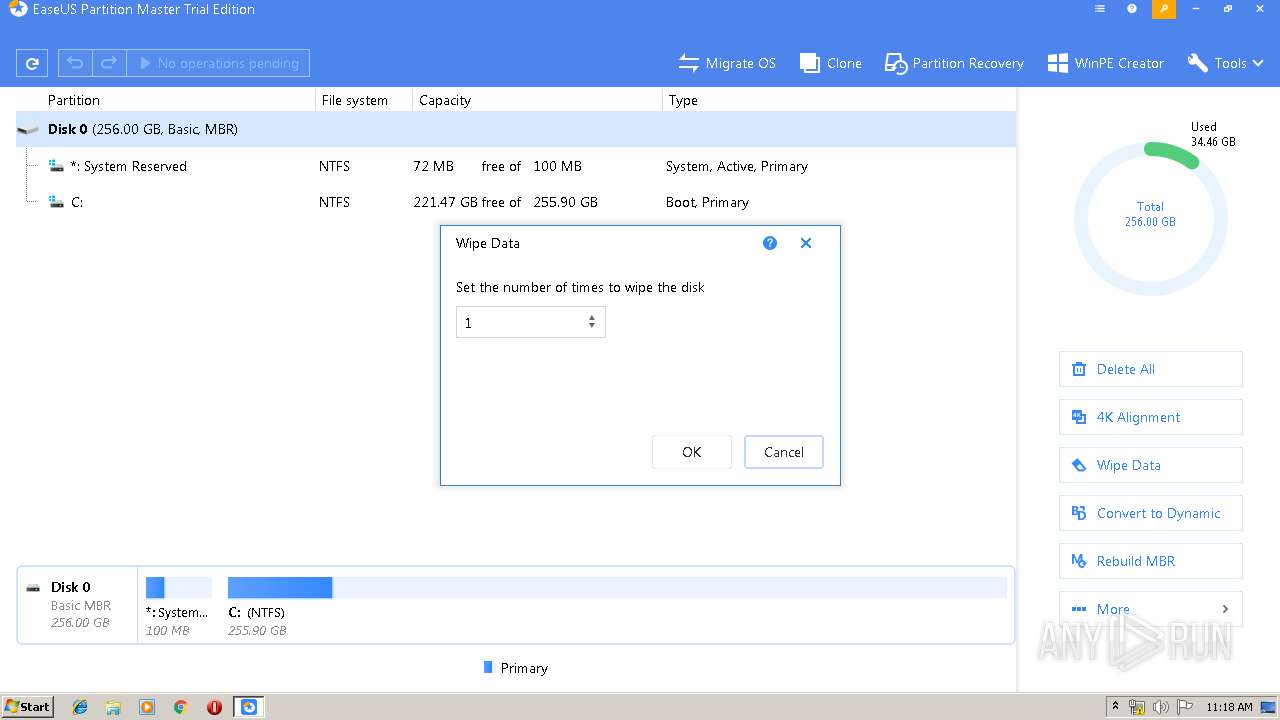Open Migrate OS wizard

pyautogui.click(x=727, y=63)
